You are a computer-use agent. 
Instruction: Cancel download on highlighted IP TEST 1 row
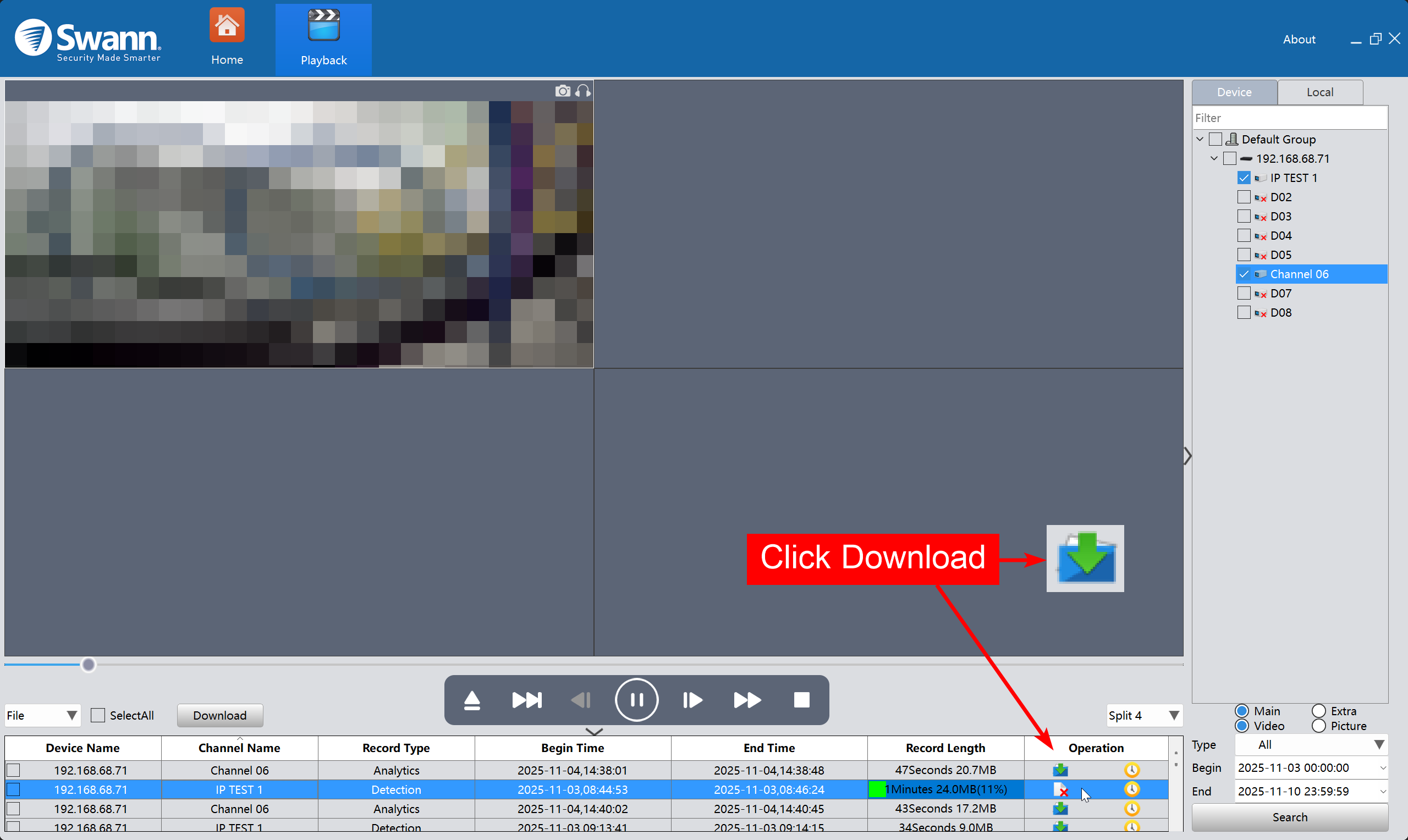pyautogui.click(x=1060, y=789)
